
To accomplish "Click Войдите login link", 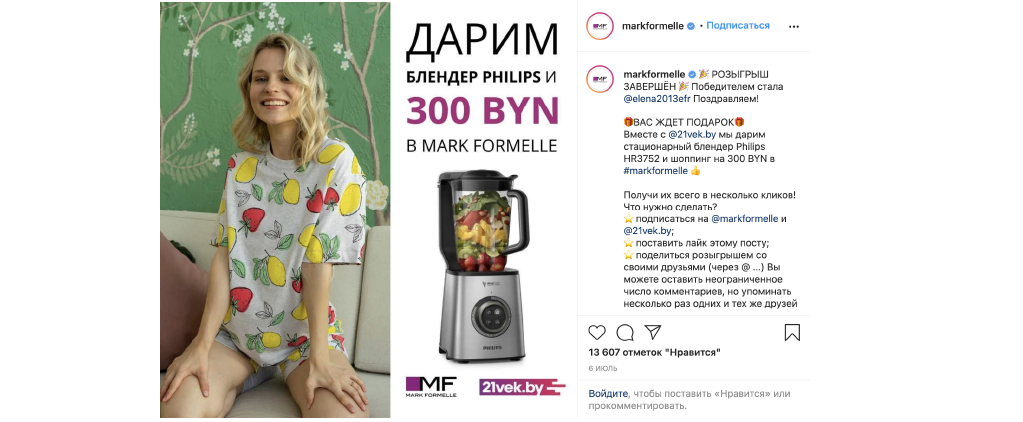I will click(x=608, y=394).
